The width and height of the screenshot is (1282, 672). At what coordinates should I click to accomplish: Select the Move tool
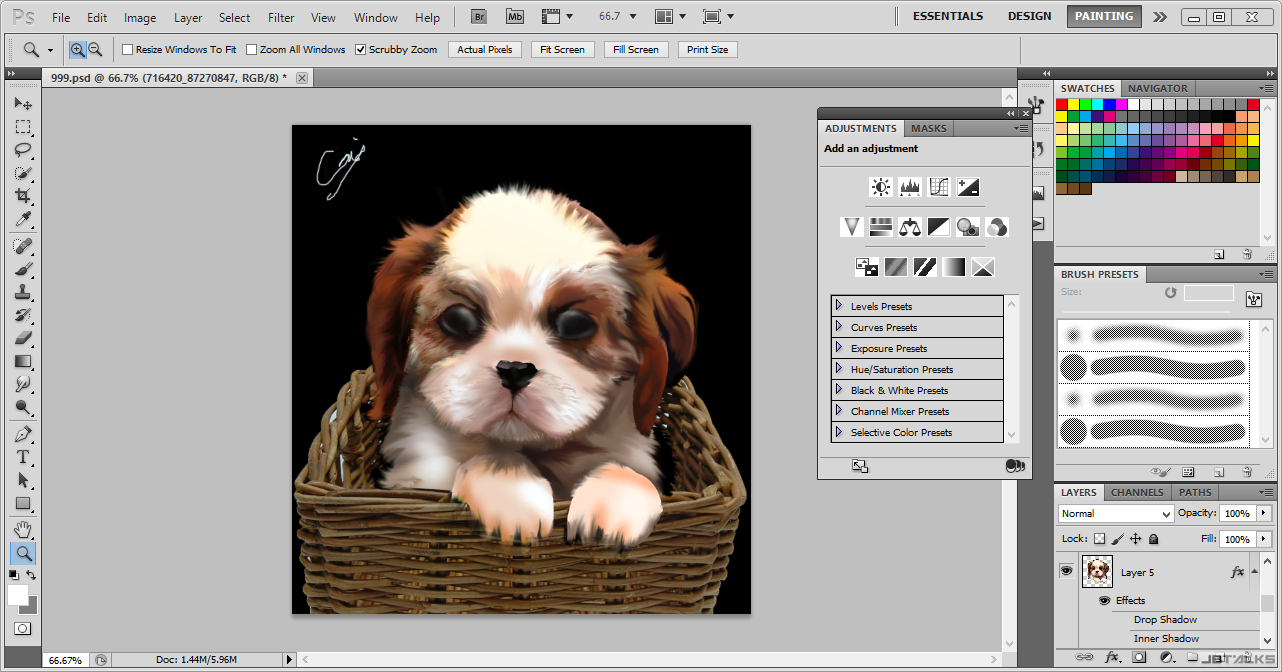[23, 103]
